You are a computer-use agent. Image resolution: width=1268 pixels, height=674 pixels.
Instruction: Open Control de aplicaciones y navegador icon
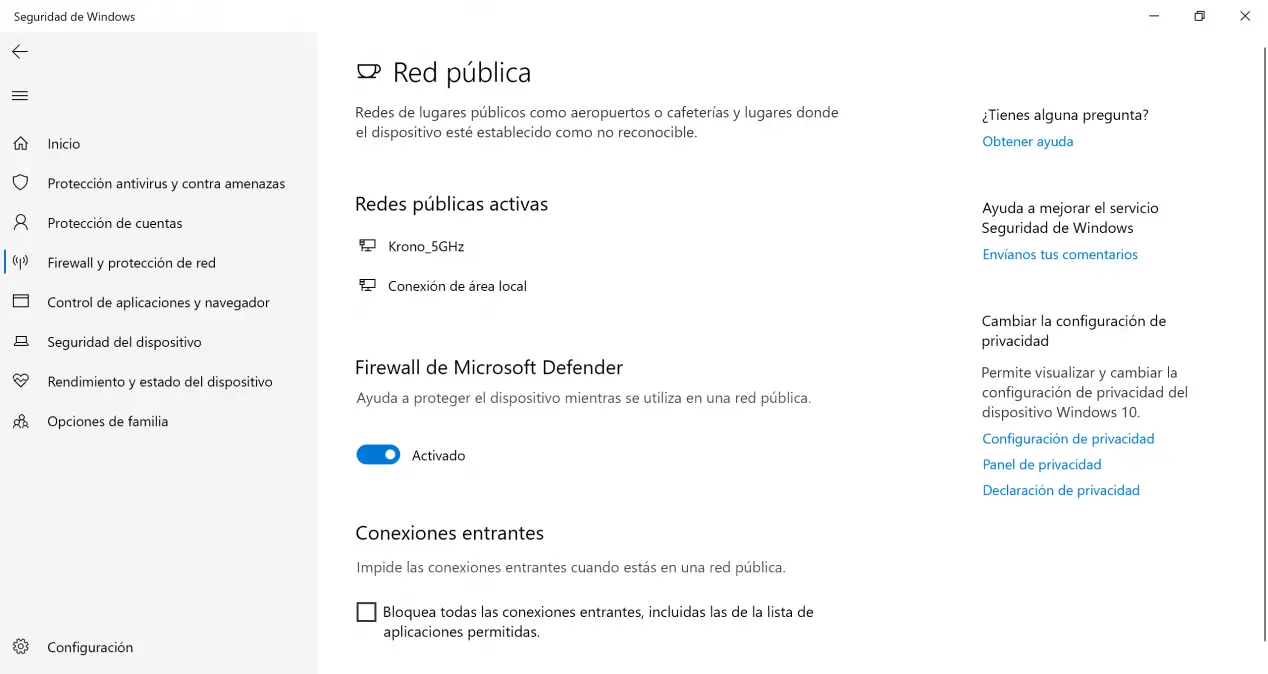20,302
